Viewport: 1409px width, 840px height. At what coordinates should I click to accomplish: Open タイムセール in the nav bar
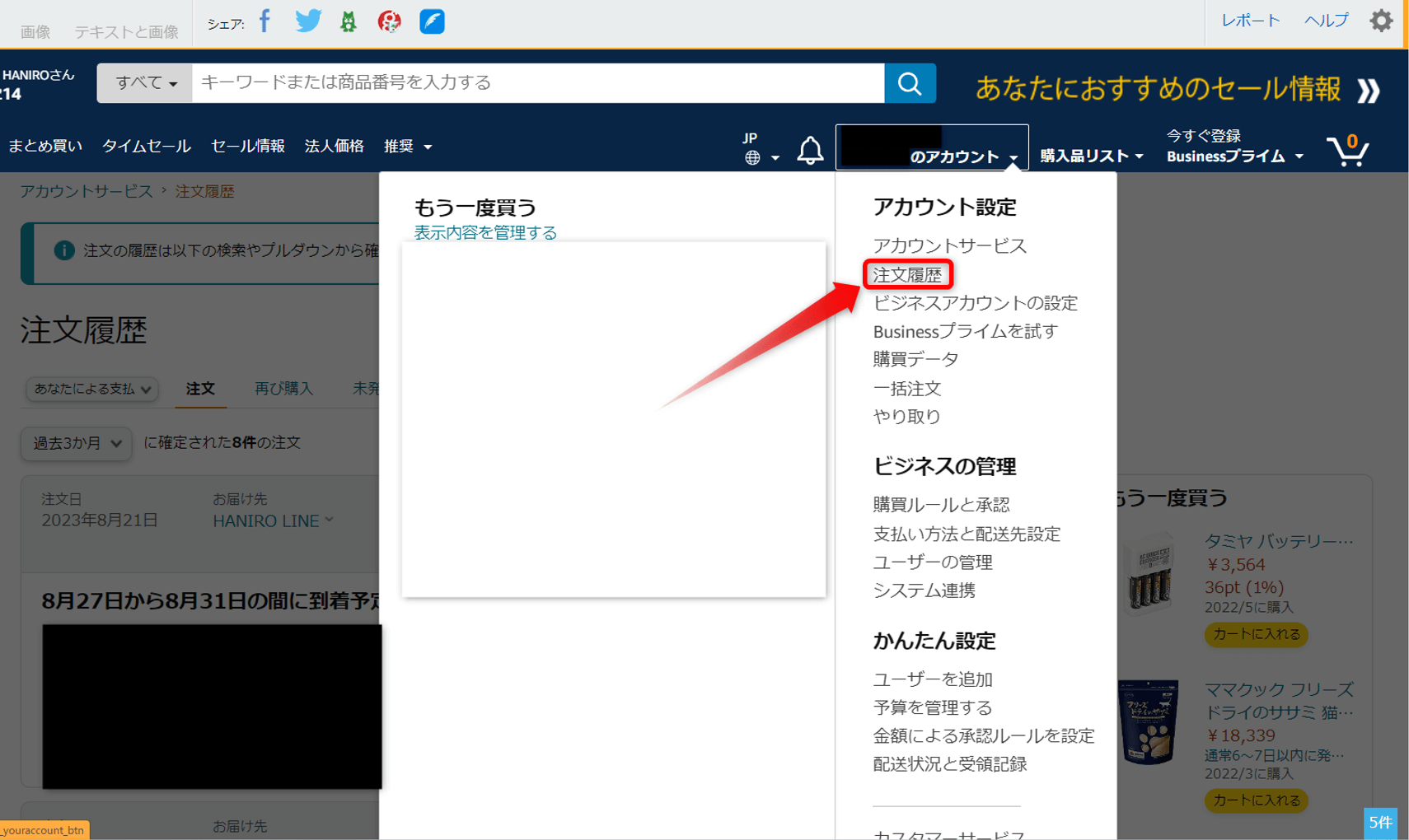click(146, 147)
